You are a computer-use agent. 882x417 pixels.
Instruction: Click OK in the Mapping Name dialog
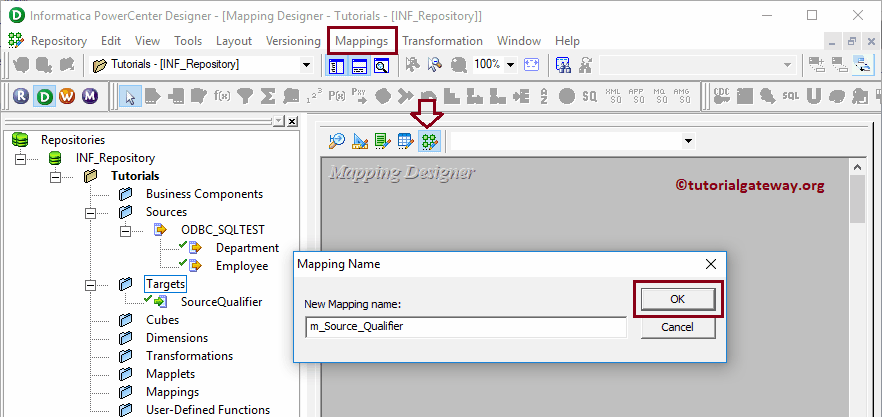point(678,299)
